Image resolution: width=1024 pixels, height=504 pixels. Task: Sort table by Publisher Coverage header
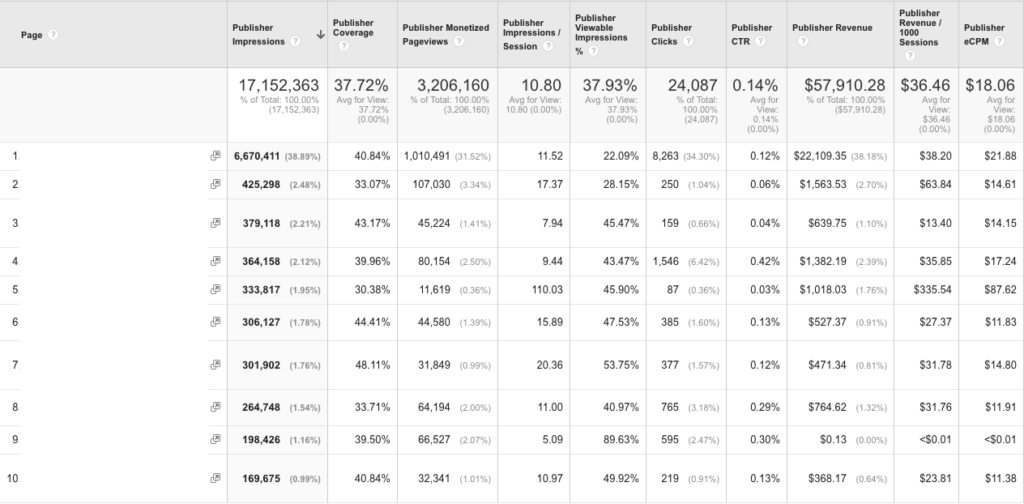pyautogui.click(x=353, y=27)
